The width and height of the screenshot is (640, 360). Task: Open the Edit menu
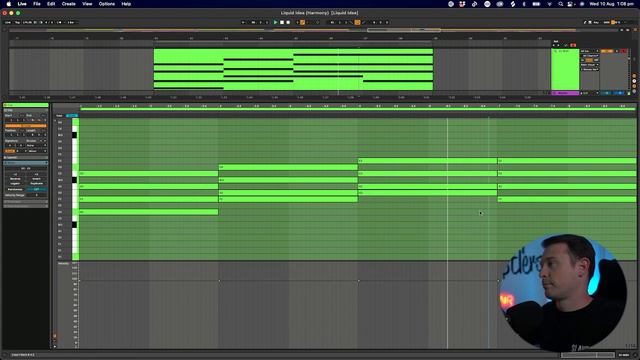[51, 4]
